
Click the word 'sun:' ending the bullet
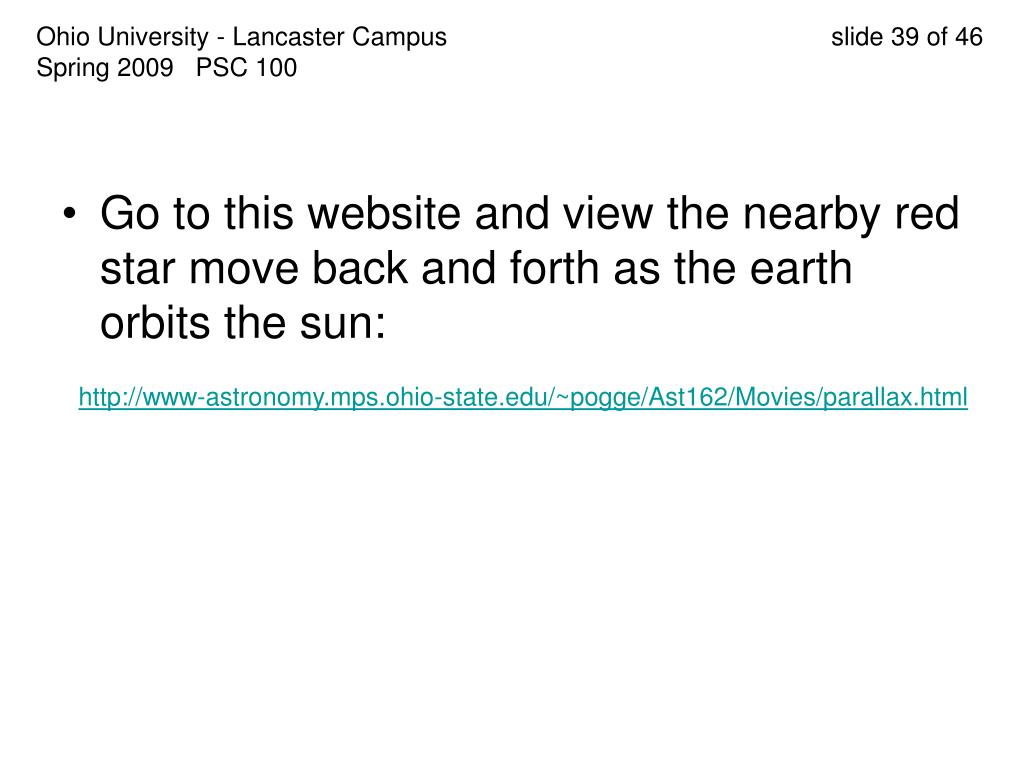point(343,323)
